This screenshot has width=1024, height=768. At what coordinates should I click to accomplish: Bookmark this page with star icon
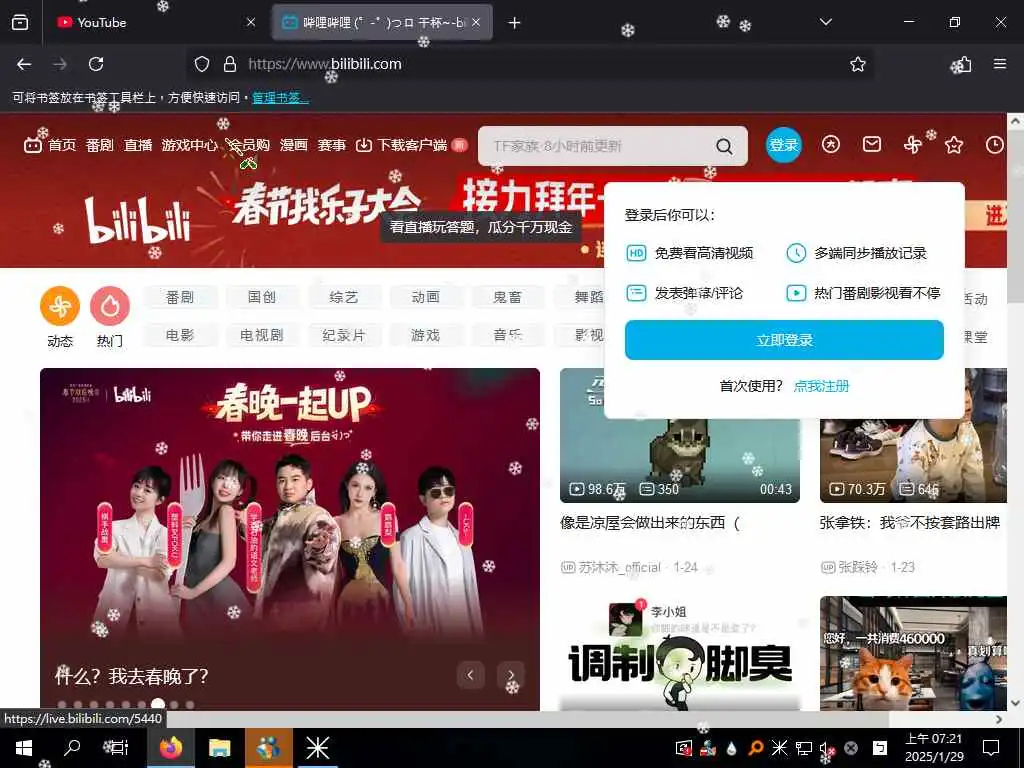[x=857, y=64]
